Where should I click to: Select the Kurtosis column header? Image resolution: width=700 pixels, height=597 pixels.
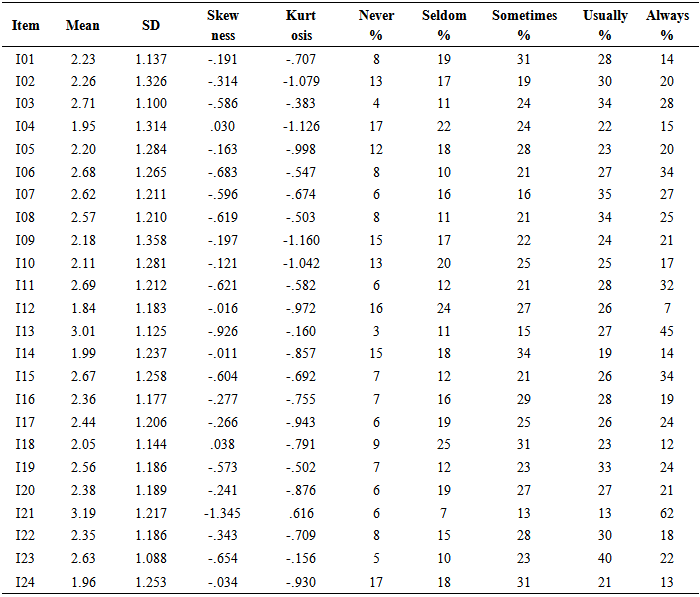point(300,25)
